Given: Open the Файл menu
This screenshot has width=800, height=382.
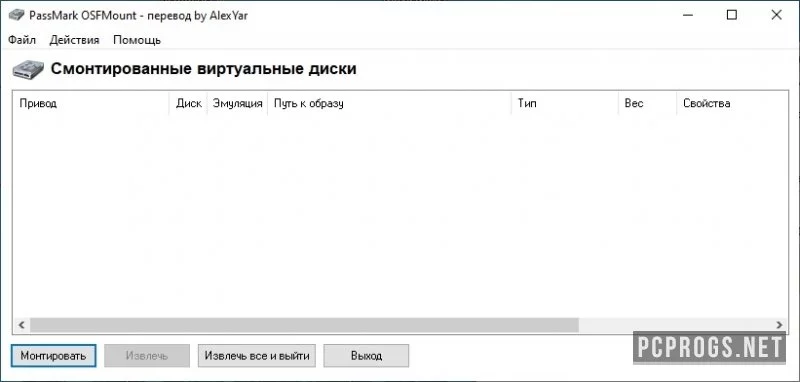Looking at the screenshot, I should tap(22, 40).
